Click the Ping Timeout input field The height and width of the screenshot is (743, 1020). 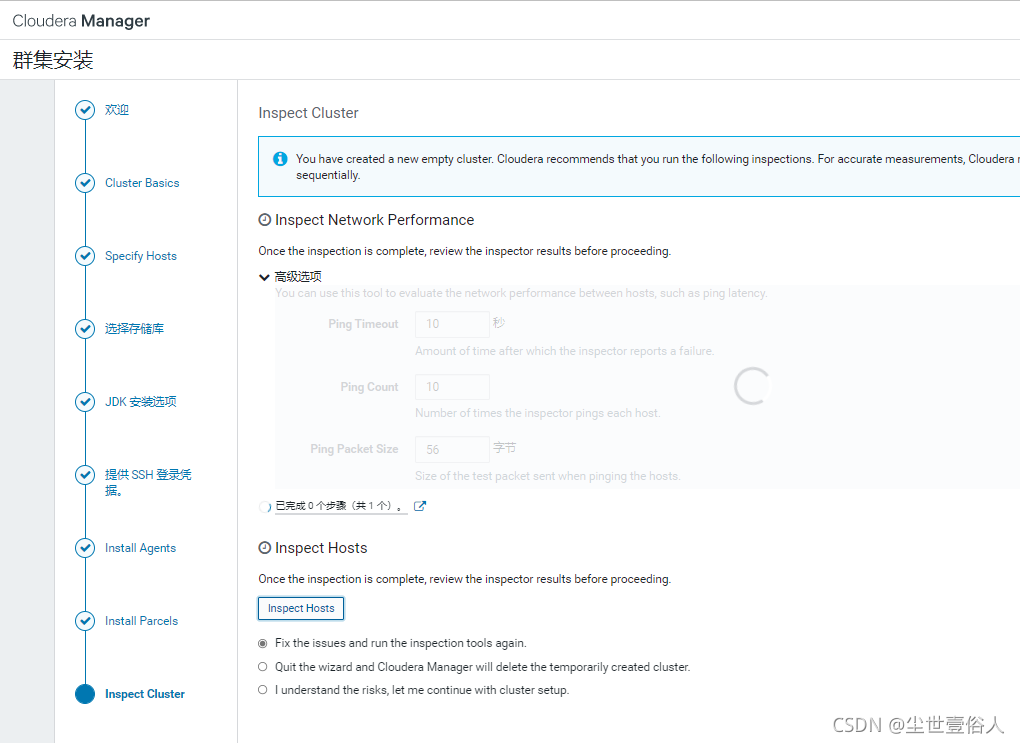click(452, 324)
